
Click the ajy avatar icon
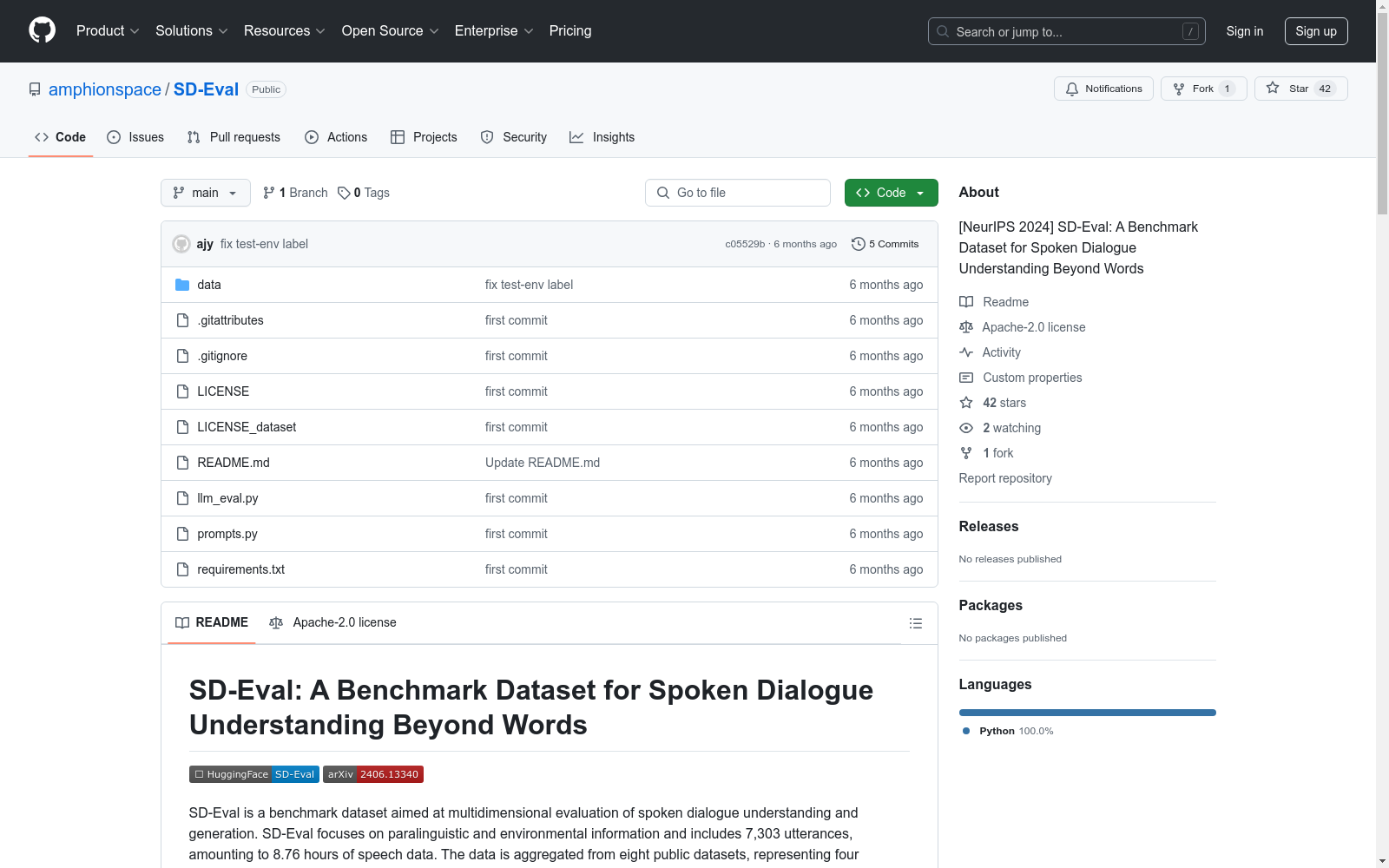coord(181,244)
